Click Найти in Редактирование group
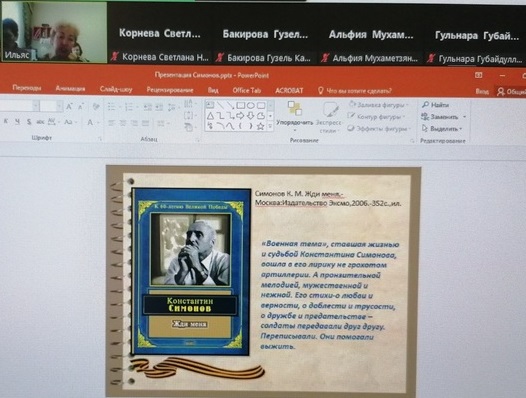Screen dimensions: 526x398 435,105
